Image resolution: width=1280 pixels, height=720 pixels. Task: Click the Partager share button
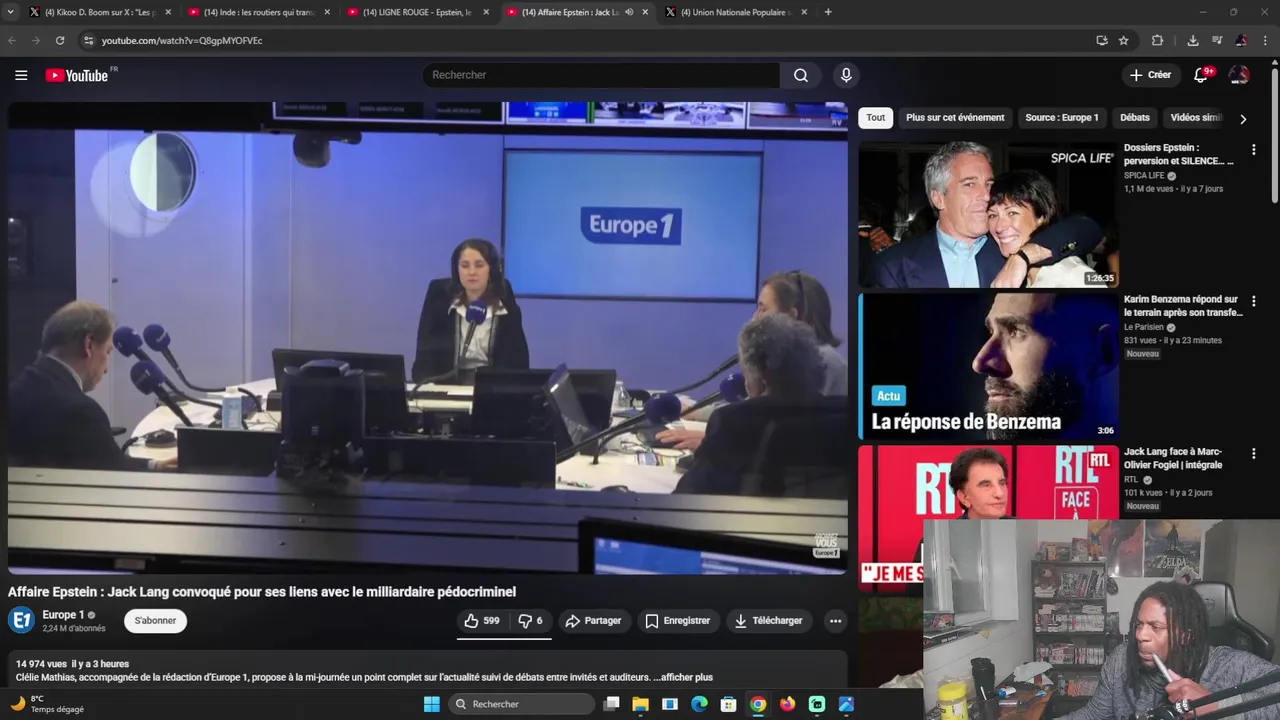[x=594, y=621]
